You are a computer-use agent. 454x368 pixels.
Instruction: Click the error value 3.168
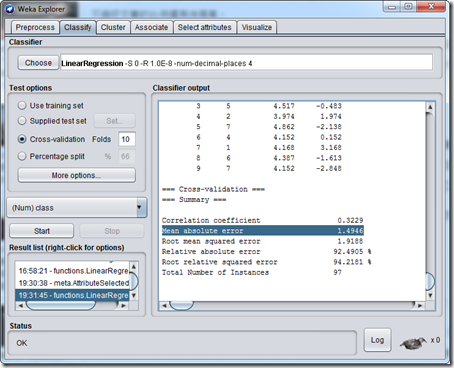point(331,148)
